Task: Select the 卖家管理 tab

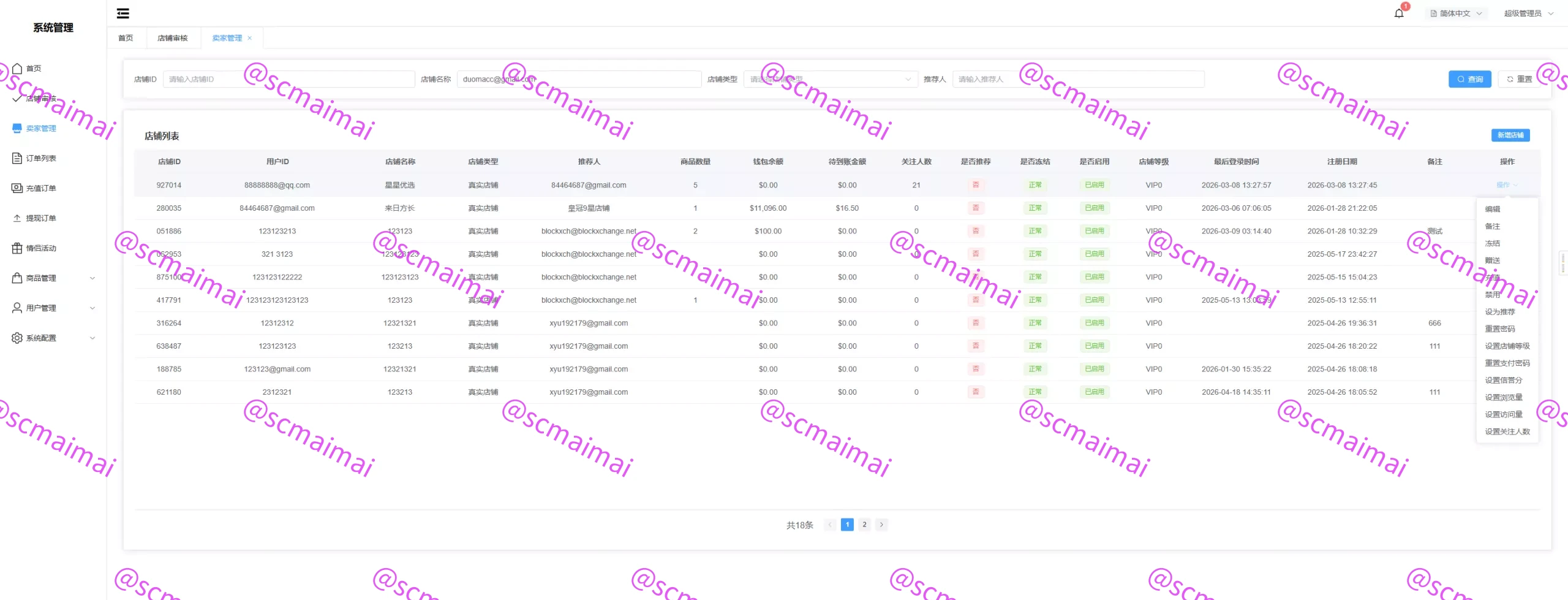Action: (227, 38)
